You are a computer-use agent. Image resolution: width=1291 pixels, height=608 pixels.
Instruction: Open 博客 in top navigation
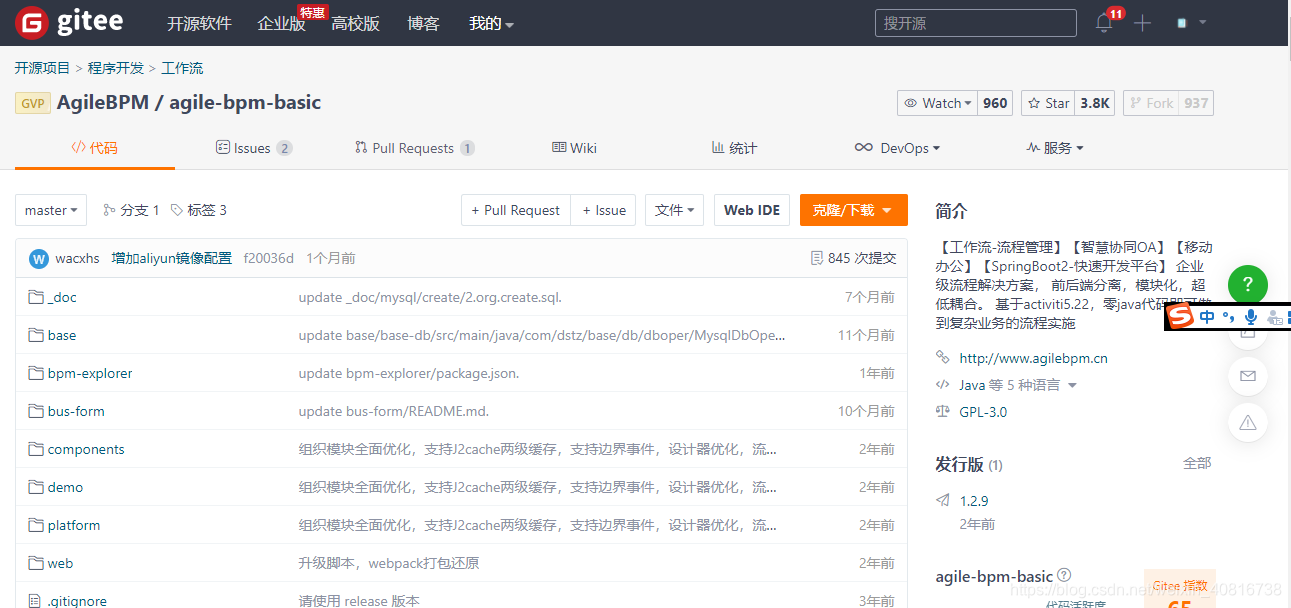click(x=424, y=23)
